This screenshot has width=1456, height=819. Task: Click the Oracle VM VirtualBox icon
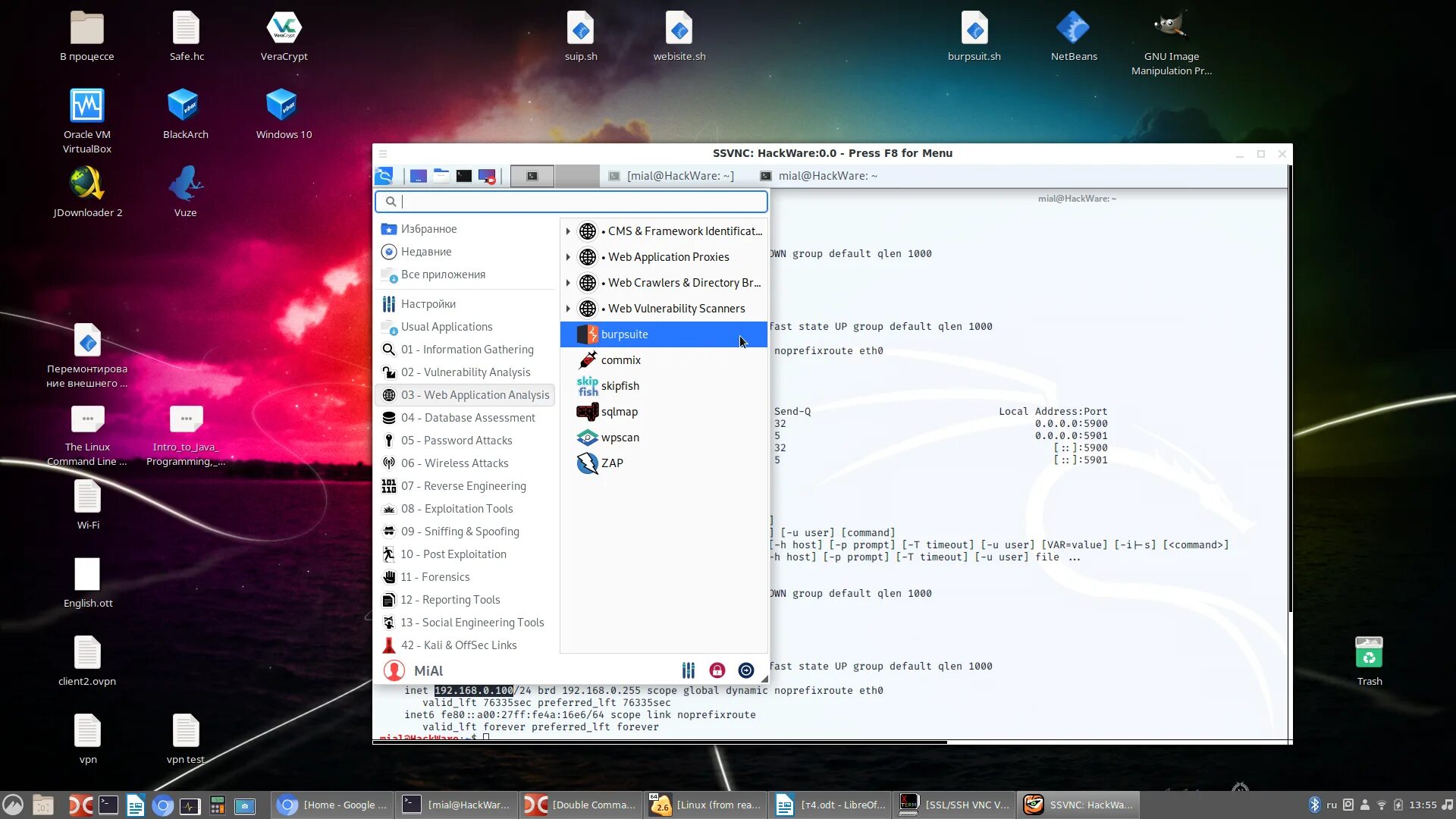[86, 111]
